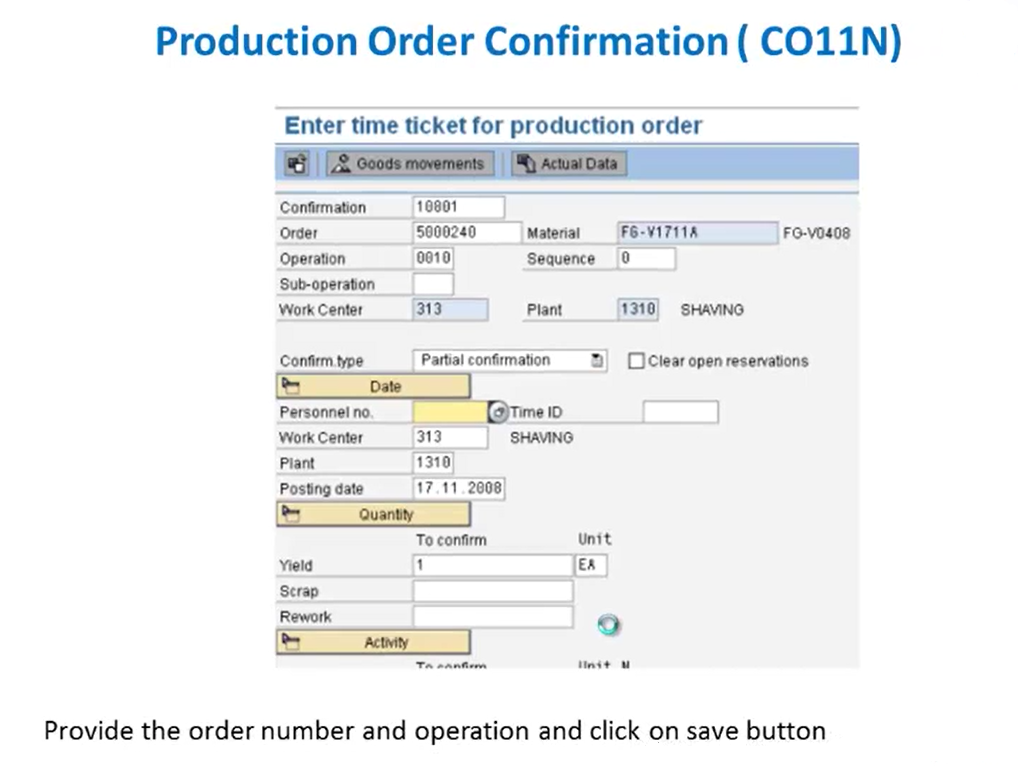Viewport: 1018px width, 768px height.
Task: Open Actual Data view
Action: tap(569, 164)
